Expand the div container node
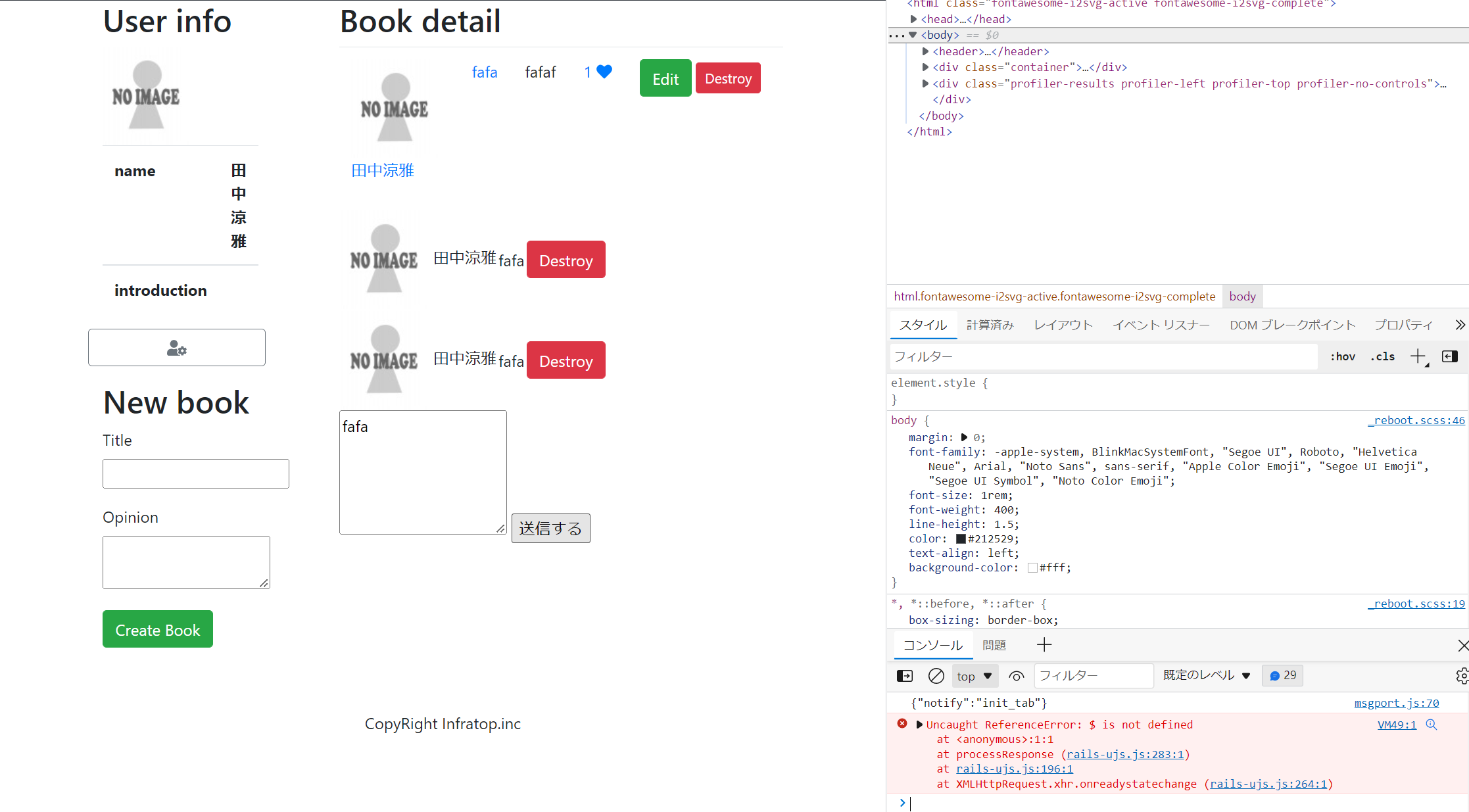The width and height of the screenshot is (1469, 812). pyautogui.click(x=926, y=67)
